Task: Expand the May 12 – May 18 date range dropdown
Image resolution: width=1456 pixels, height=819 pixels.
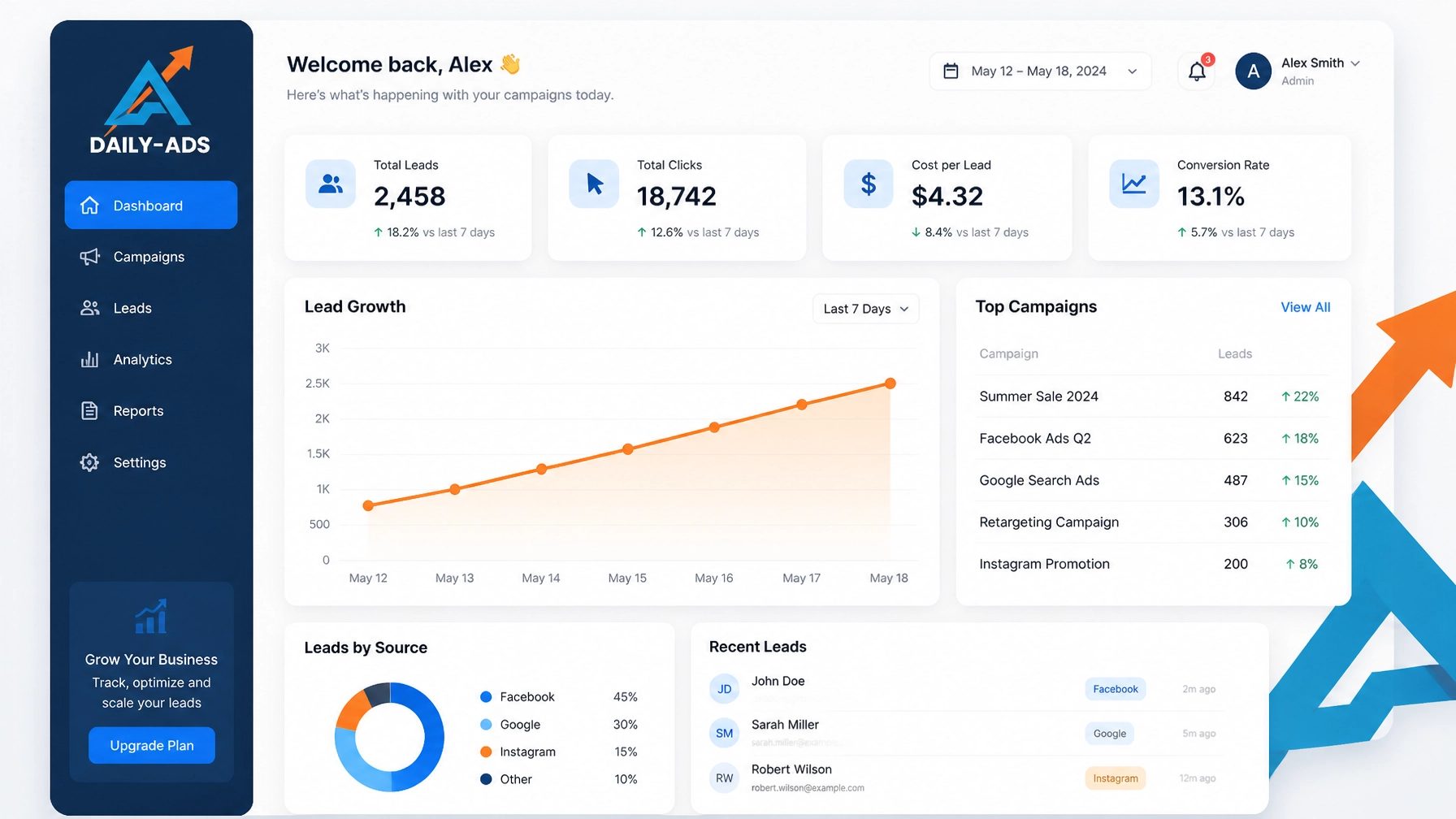Action: [1040, 71]
